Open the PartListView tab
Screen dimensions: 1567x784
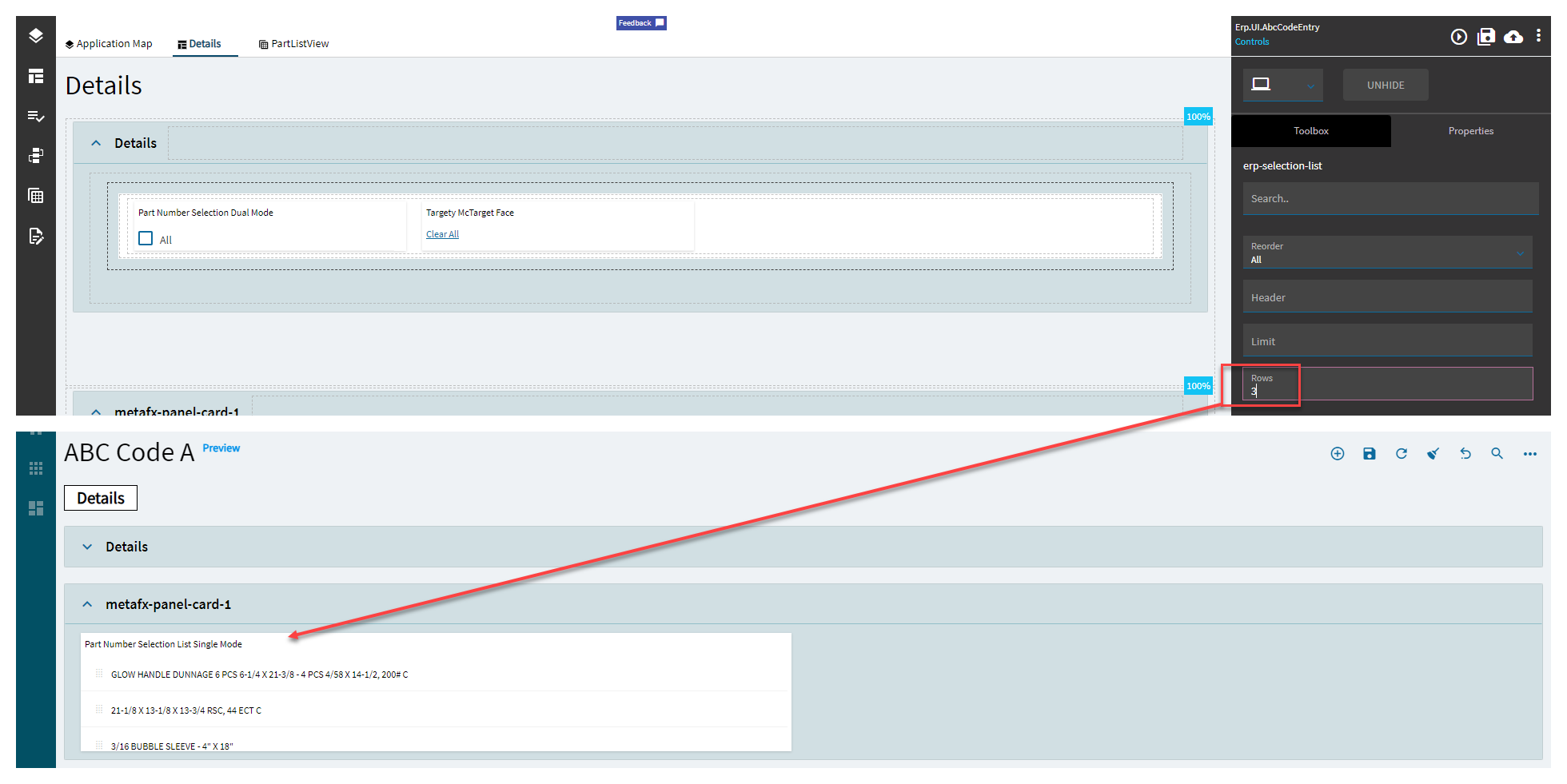tap(293, 44)
